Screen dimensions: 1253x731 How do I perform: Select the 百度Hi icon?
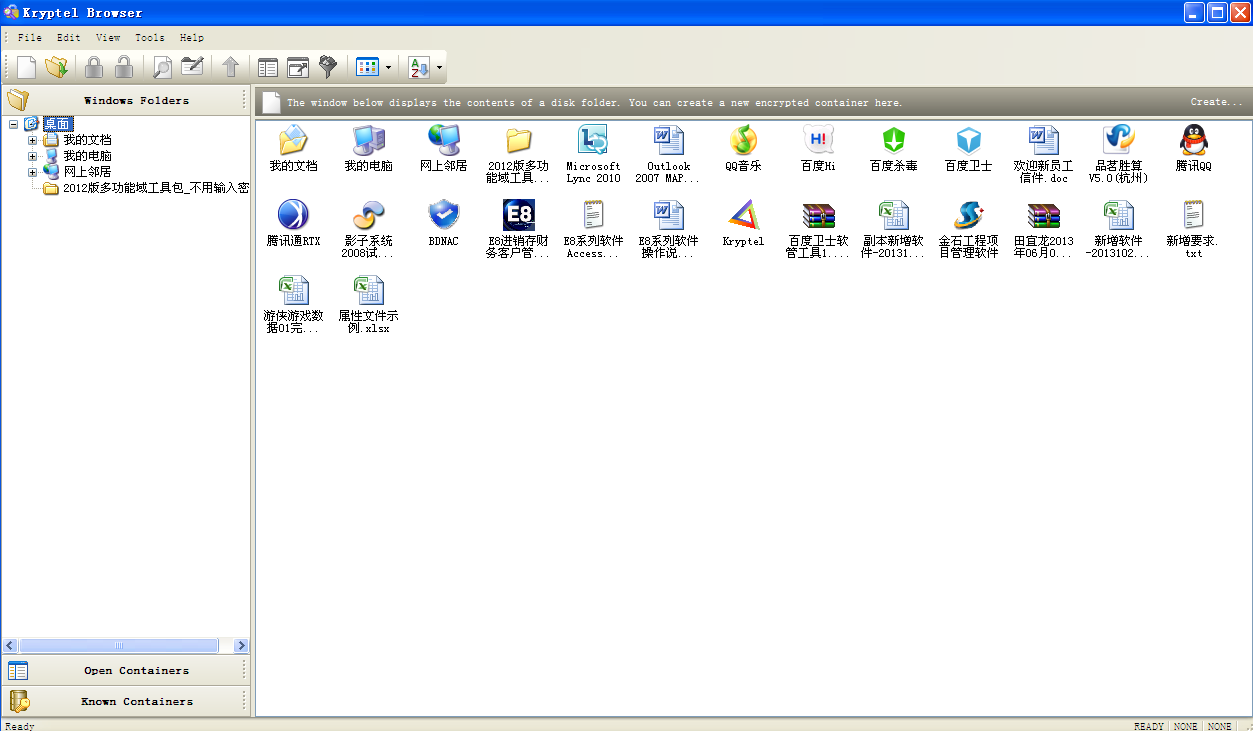coord(818,148)
